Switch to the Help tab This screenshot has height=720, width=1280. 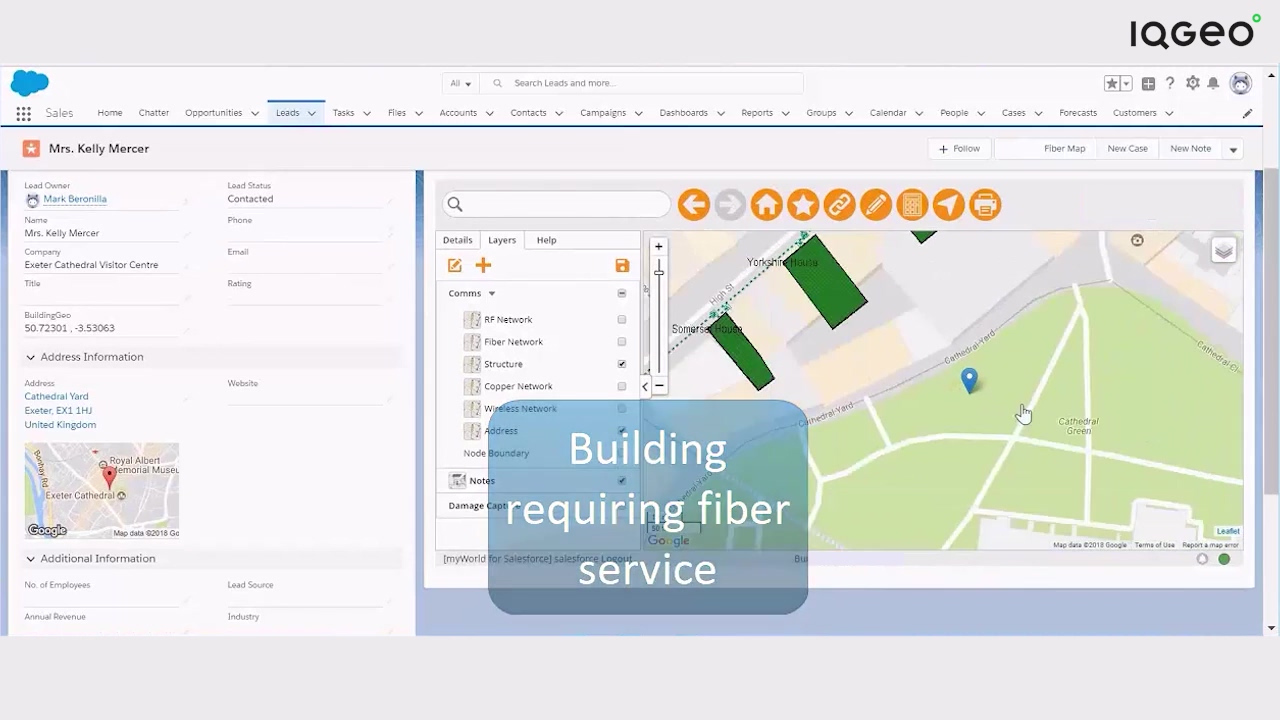pos(546,240)
